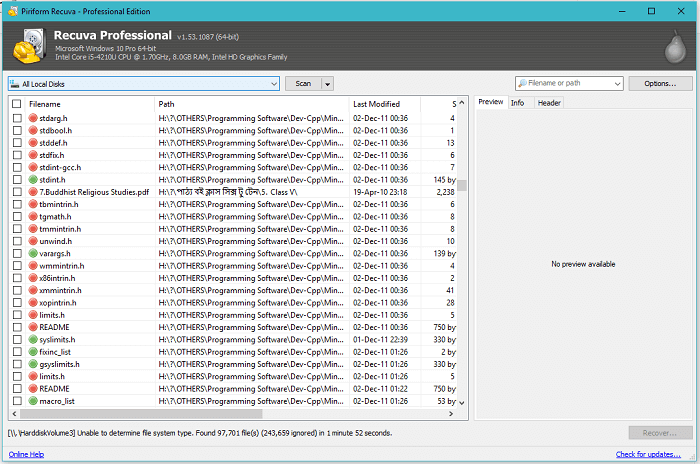Click search magnifier icon in filename box
Screen dimensions: 700x464
coord(522,83)
